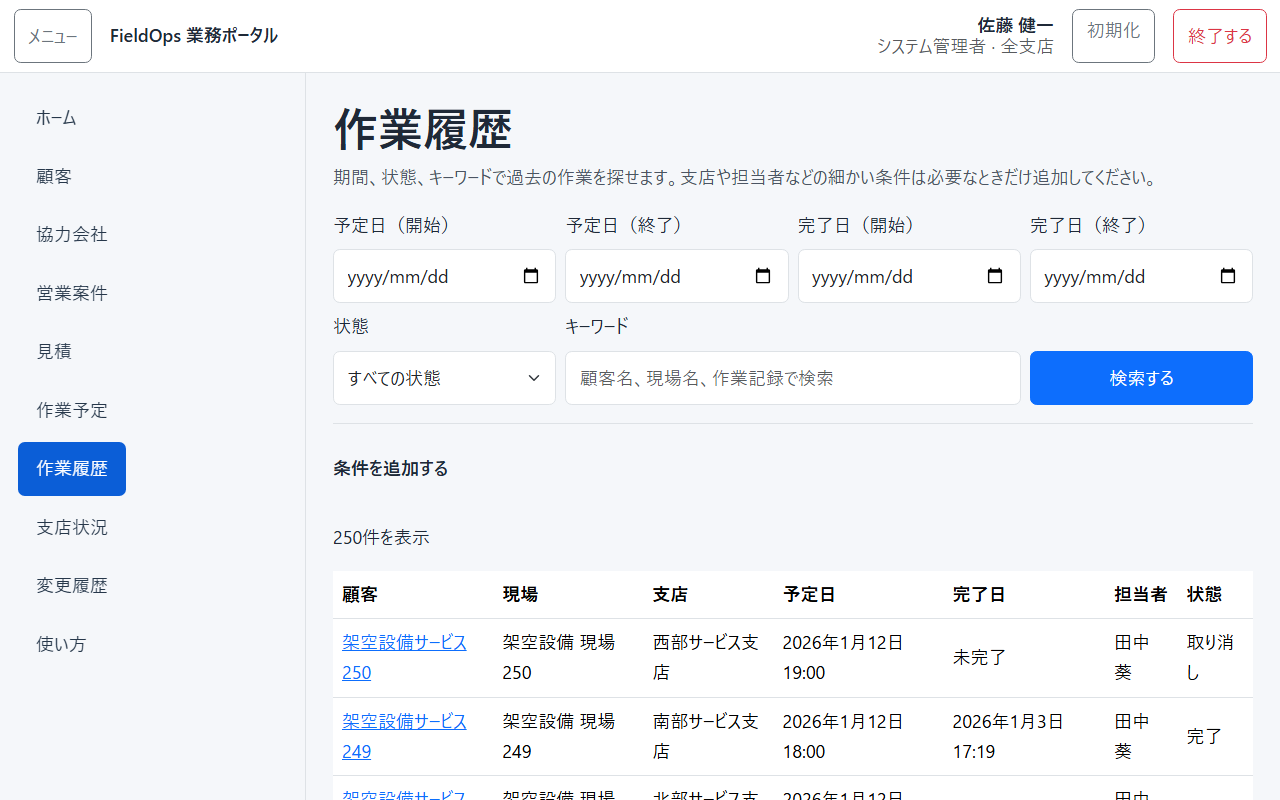This screenshot has height=800, width=1280.
Task: Click the 担当者 column header
Action: pos(1141,594)
